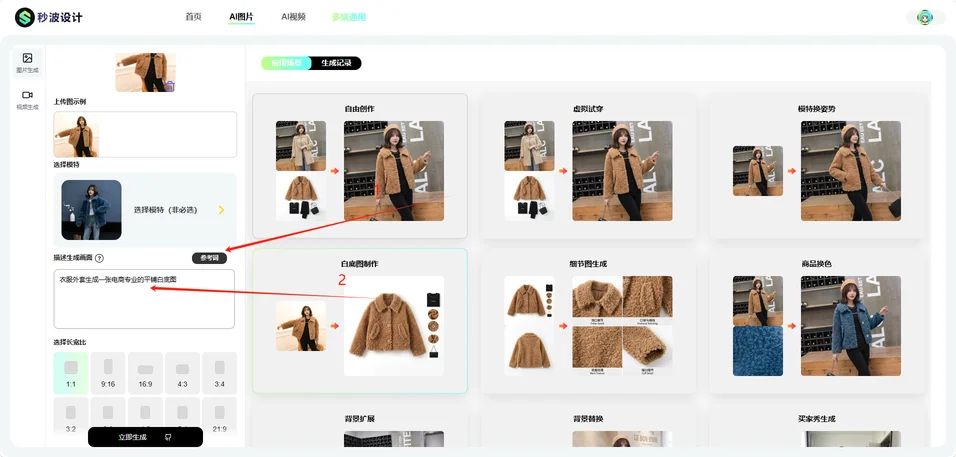
Task: Choose the 3:4 aspect ratio
Action: [219, 373]
